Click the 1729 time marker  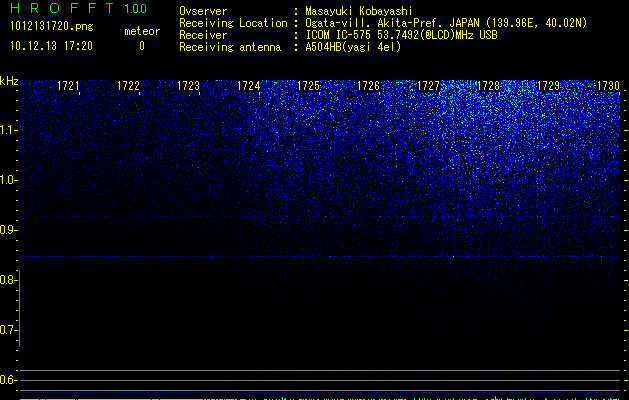[x=548, y=86]
